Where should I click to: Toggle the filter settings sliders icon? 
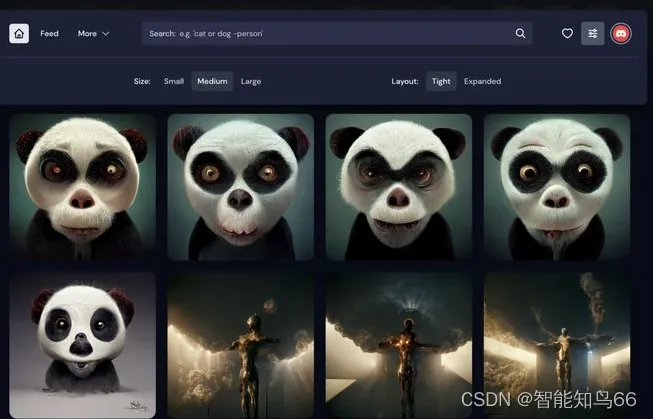[593, 33]
